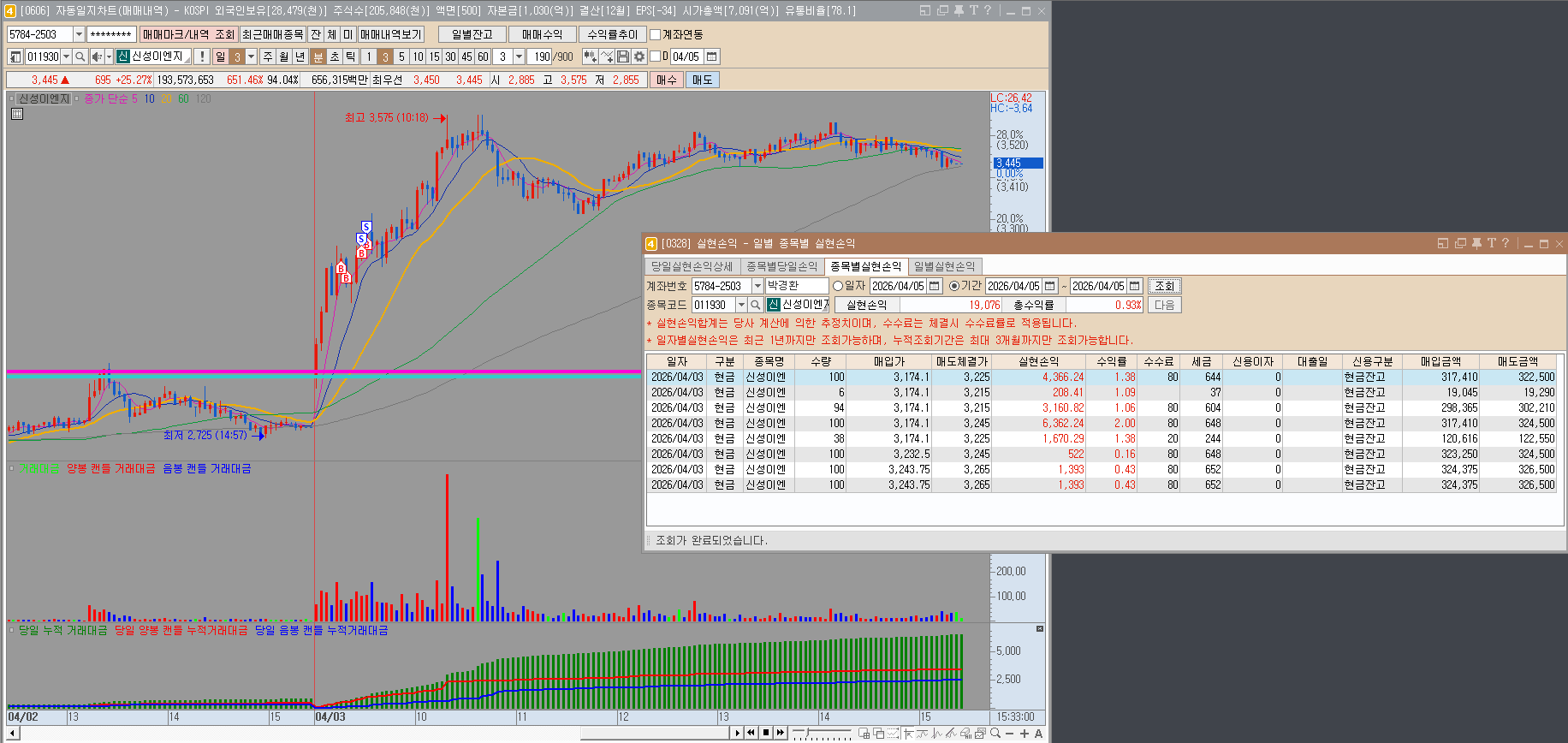Click the 최근매매종목 button
The height and width of the screenshot is (743, 1568).
pyautogui.click(x=273, y=34)
